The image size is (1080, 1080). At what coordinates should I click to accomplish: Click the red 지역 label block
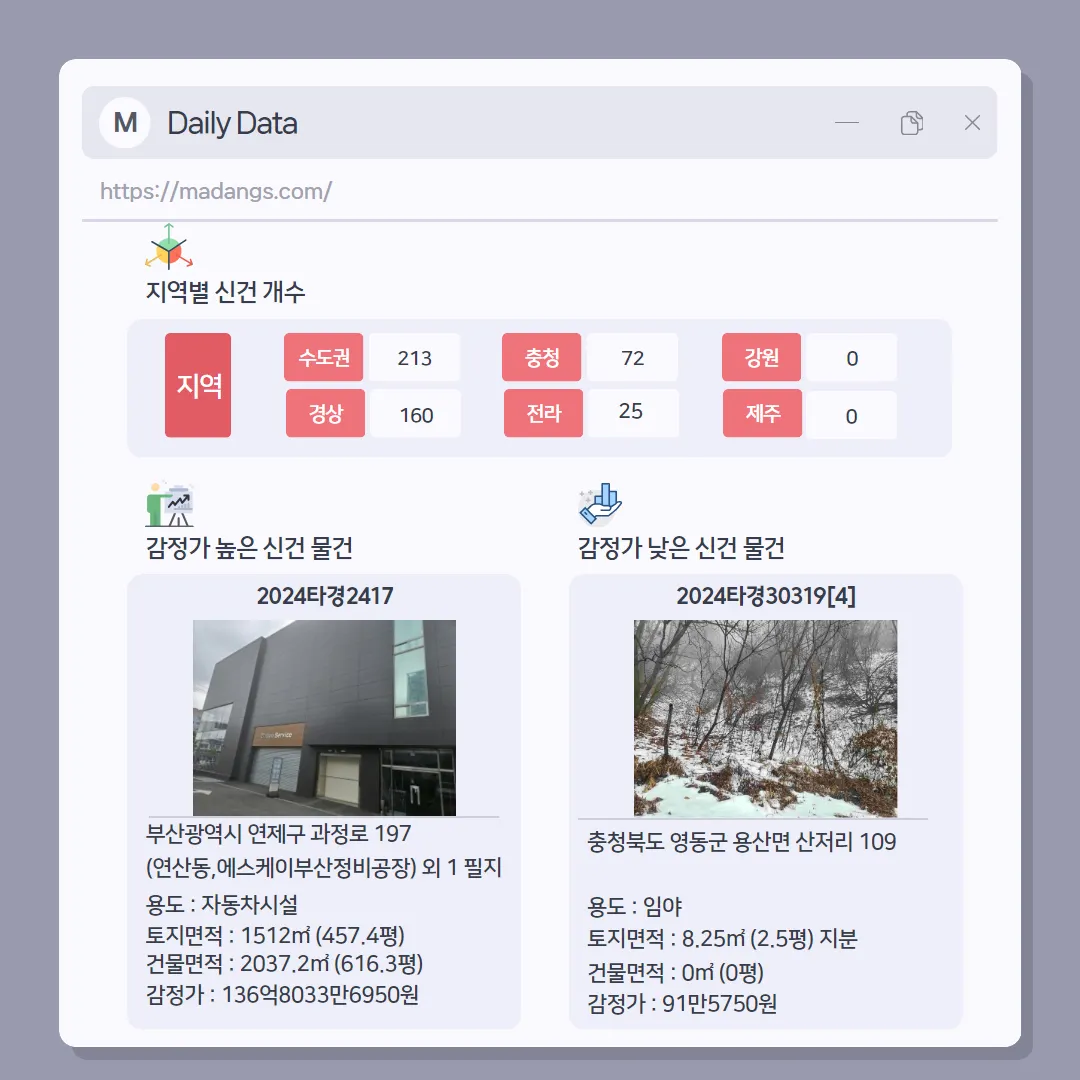(198, 385)
